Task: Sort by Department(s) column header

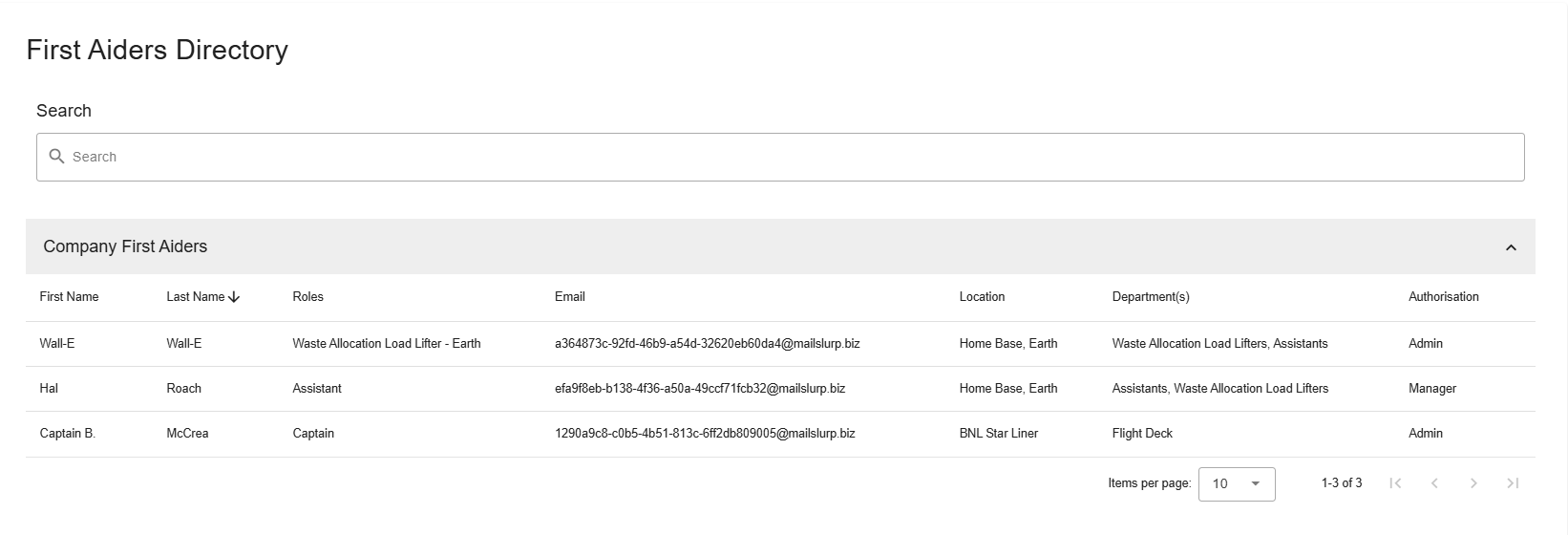Action: coord(1150,297)
